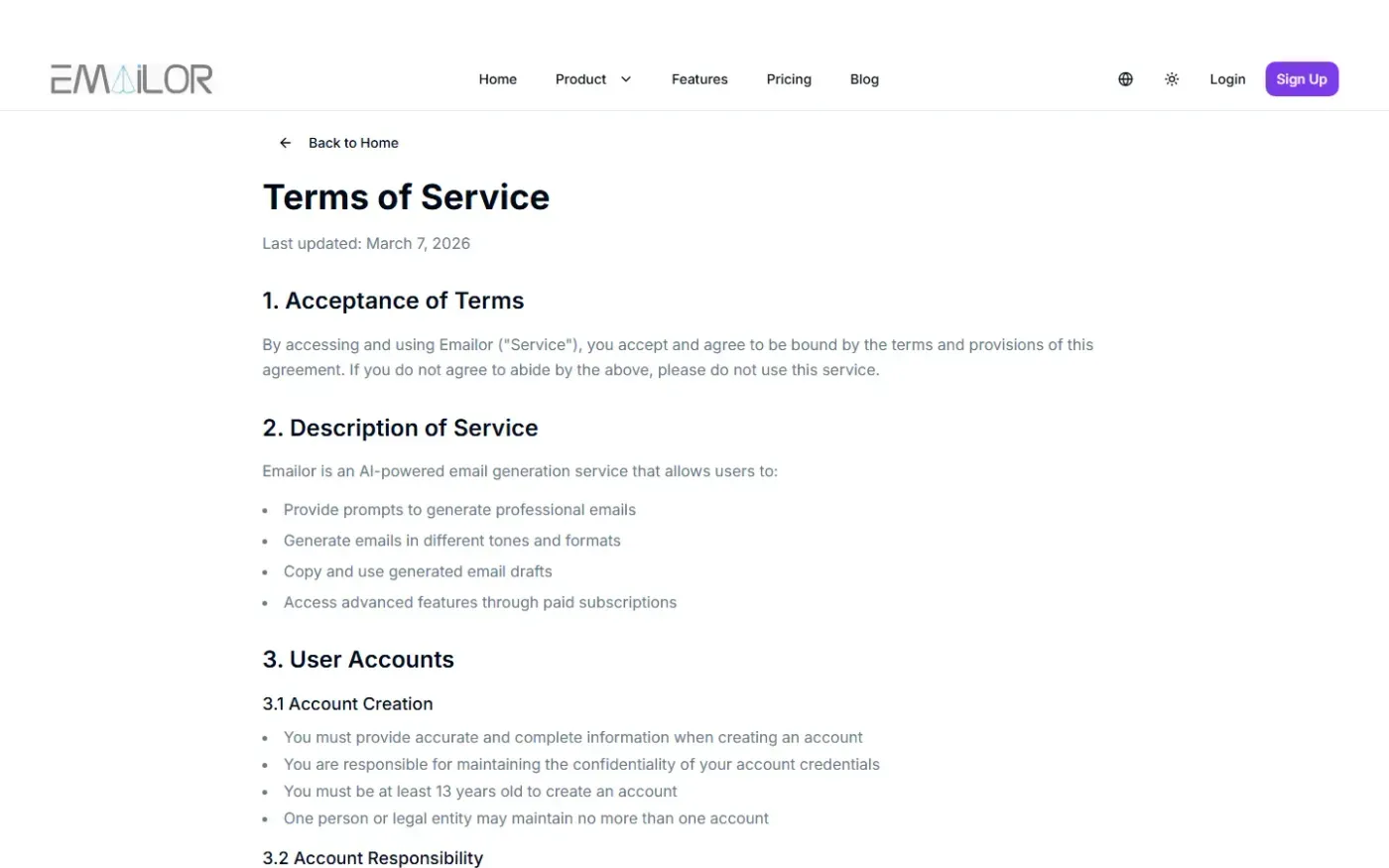Viewport: 1389px width, 868px height.
Task: Go to Home in navigation
Action: tap(498, 79)
